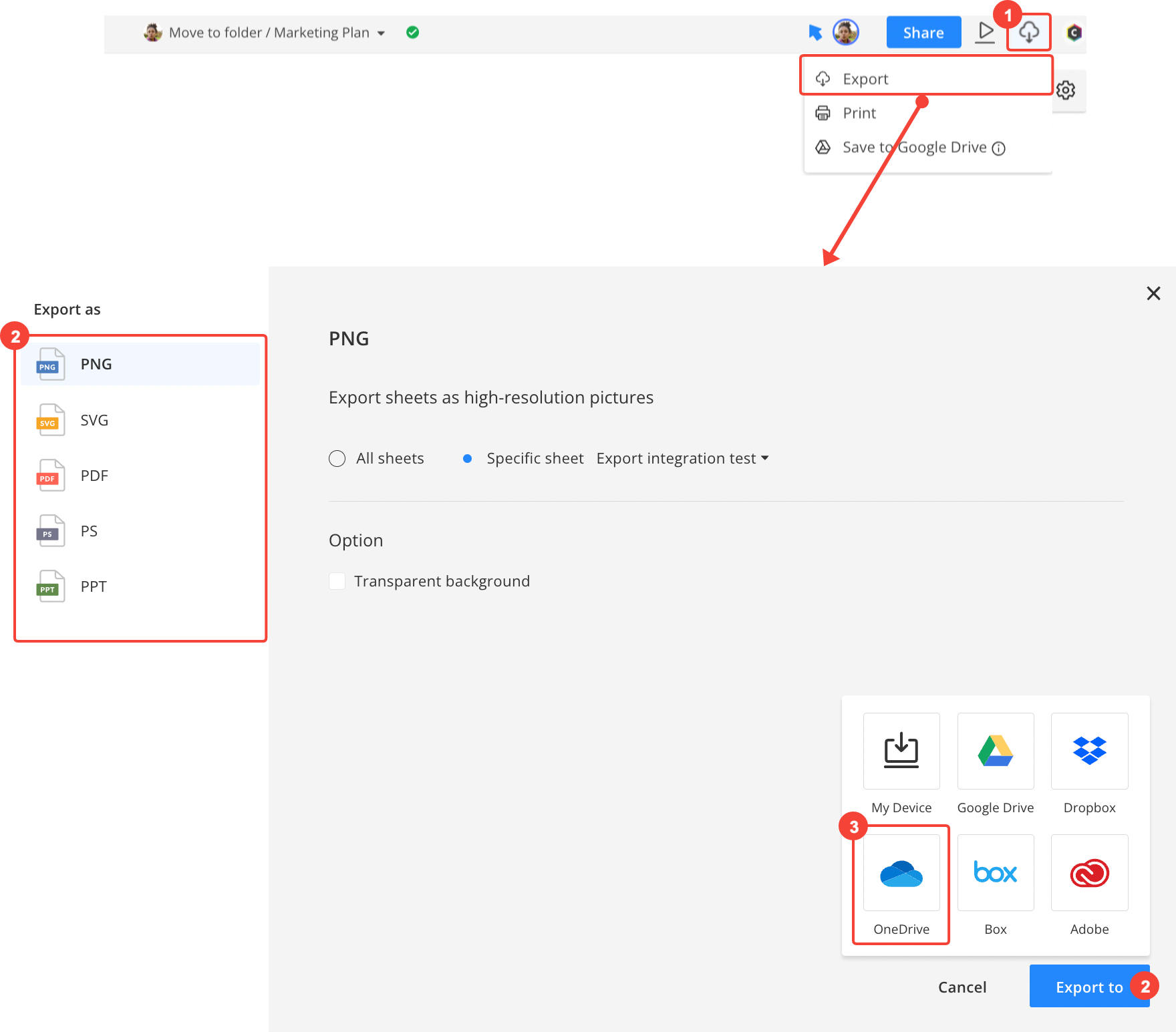The image size is (1176, 1032).
Task: Click the cloud export icon in the toolbar
Action: pyautogui.click(x=1029, y=32)
